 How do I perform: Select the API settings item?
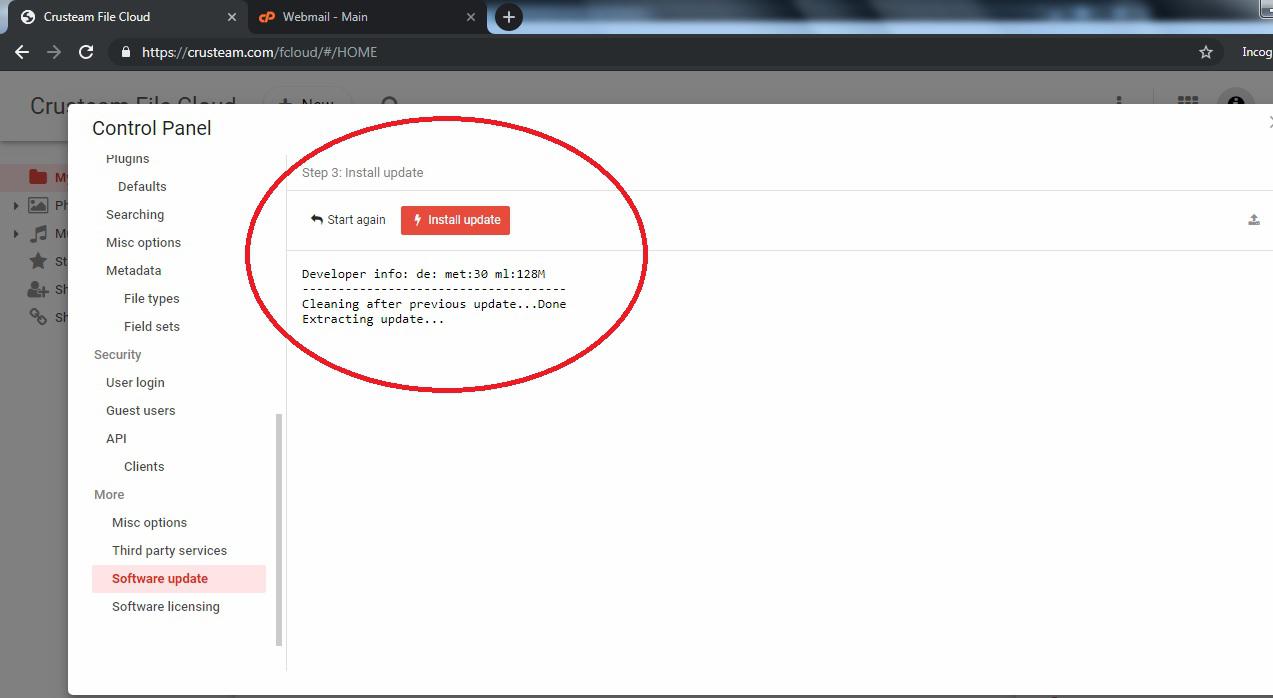(x=116, y=438)
